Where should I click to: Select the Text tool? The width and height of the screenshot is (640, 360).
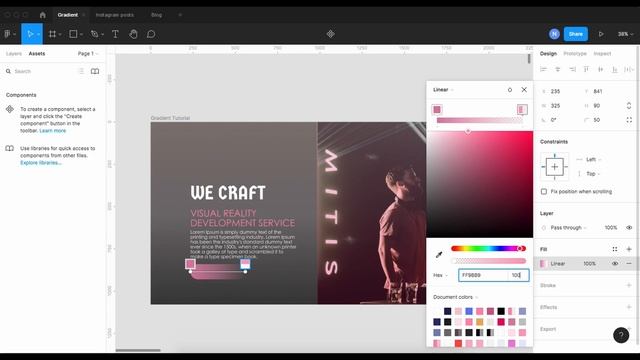click(115, 34)
